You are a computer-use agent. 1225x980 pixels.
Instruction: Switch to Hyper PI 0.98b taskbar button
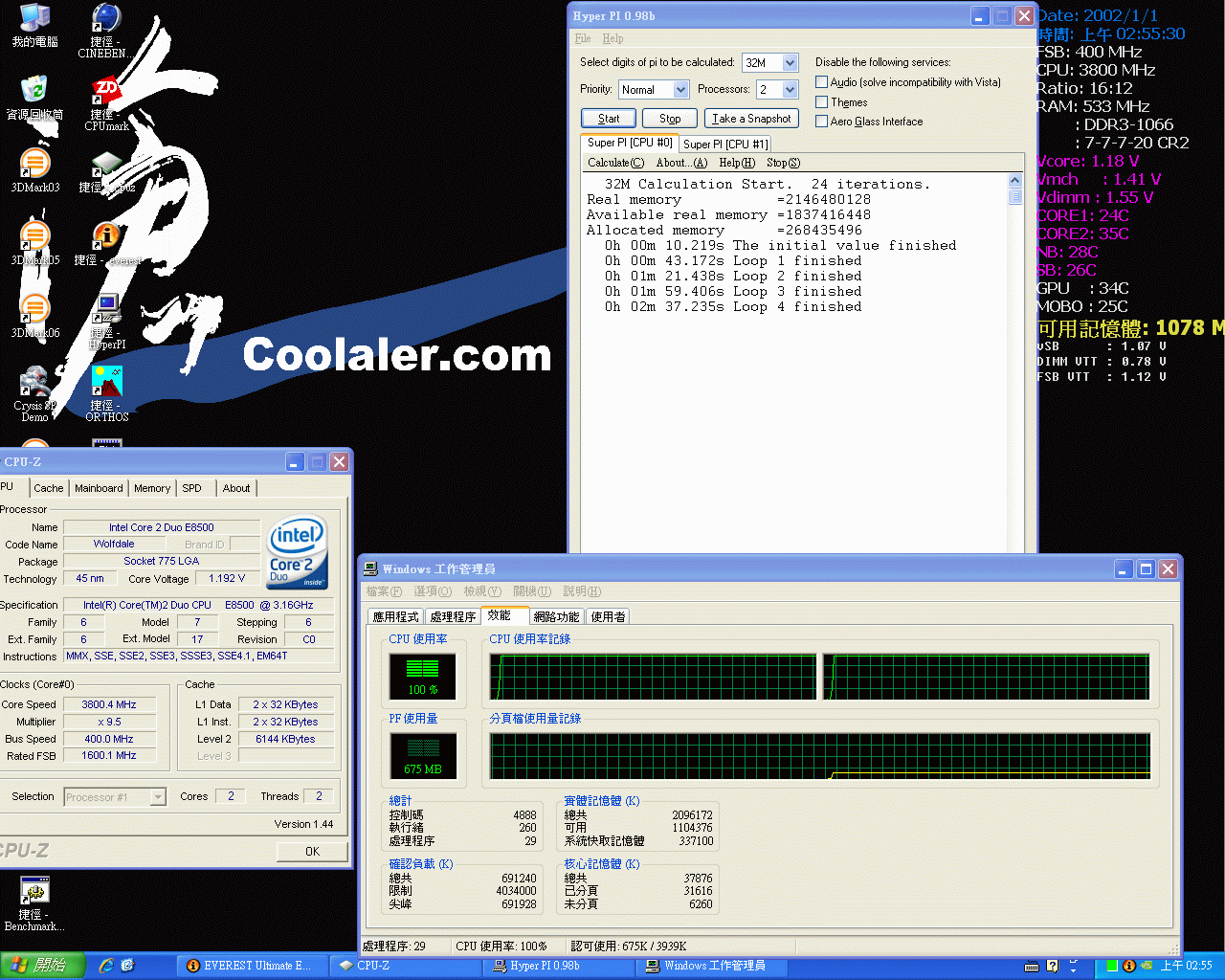click(x=560, y=966)
